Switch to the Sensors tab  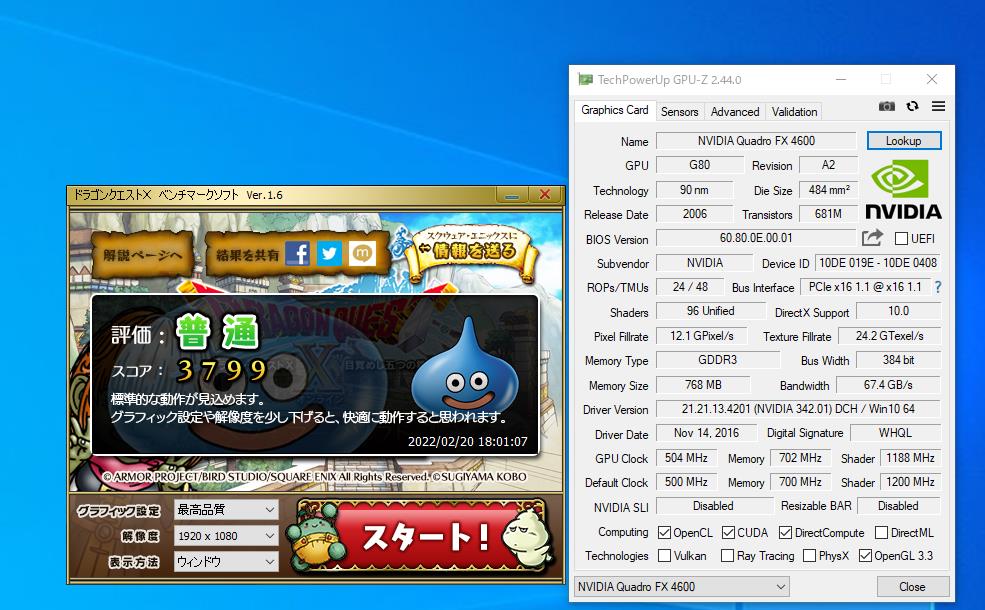click(x=680, y=112)
